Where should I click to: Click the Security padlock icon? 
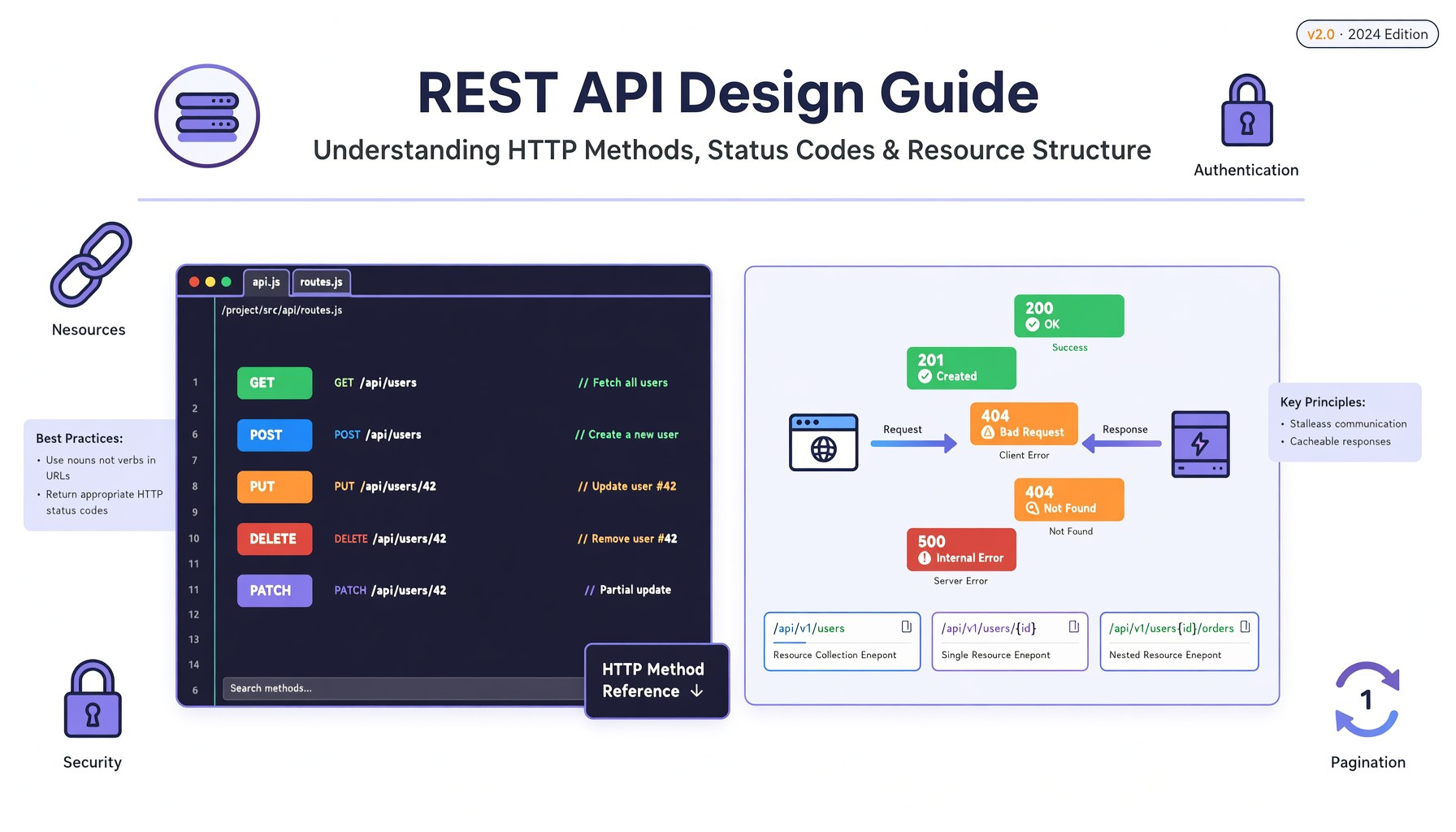[x=93, y=699]
